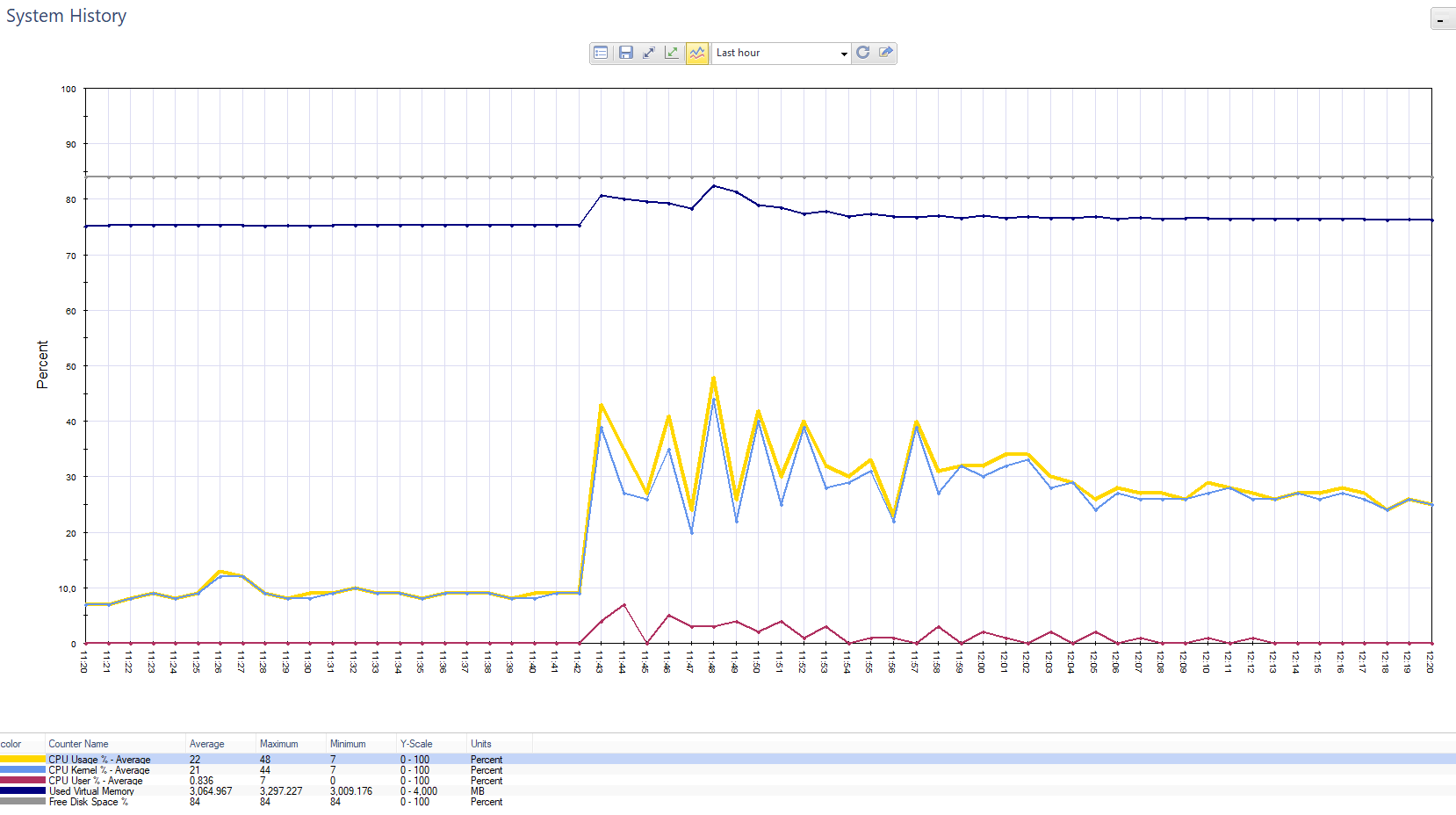The height and width of the screenshot is (815, 1456).
Task: Select the 'Free Disk Space %' counter row
Action: pos(728,801)
